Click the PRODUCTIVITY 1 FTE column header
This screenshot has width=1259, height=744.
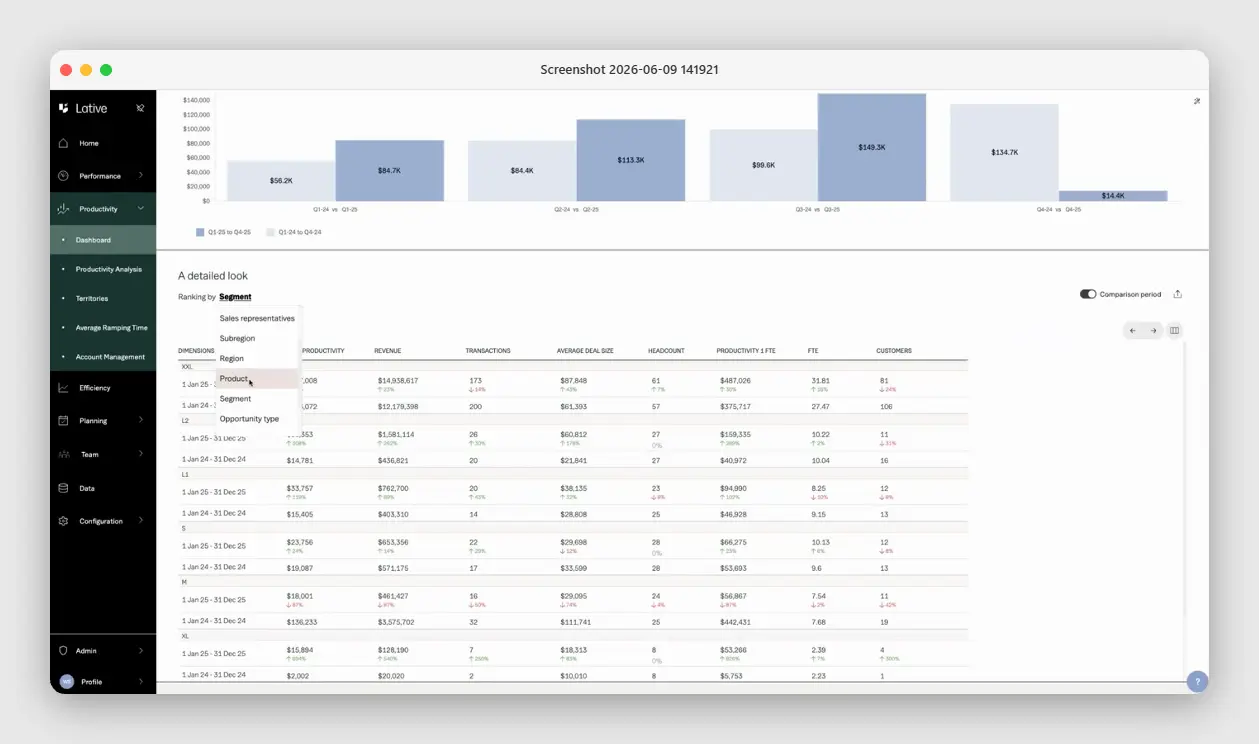(747, 351)
